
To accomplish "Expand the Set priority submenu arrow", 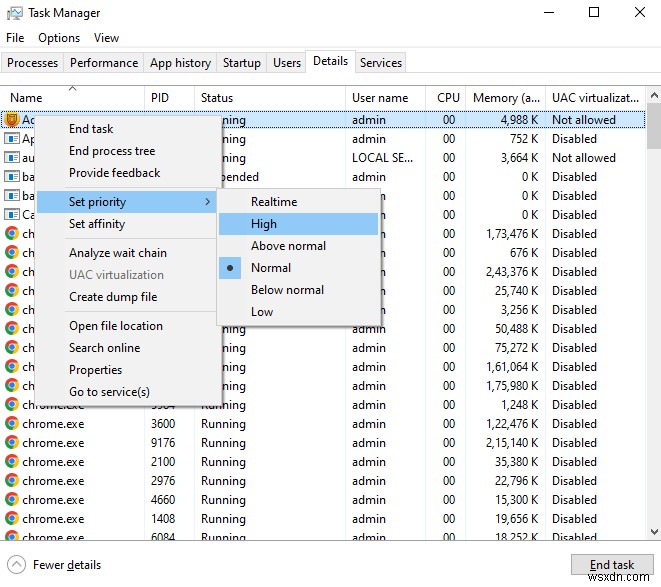I will [x=207, y=202].
